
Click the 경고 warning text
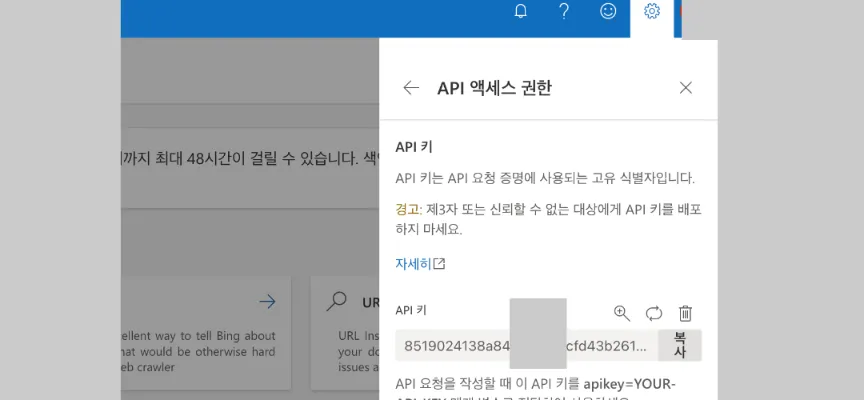click(x=408, y=209)
